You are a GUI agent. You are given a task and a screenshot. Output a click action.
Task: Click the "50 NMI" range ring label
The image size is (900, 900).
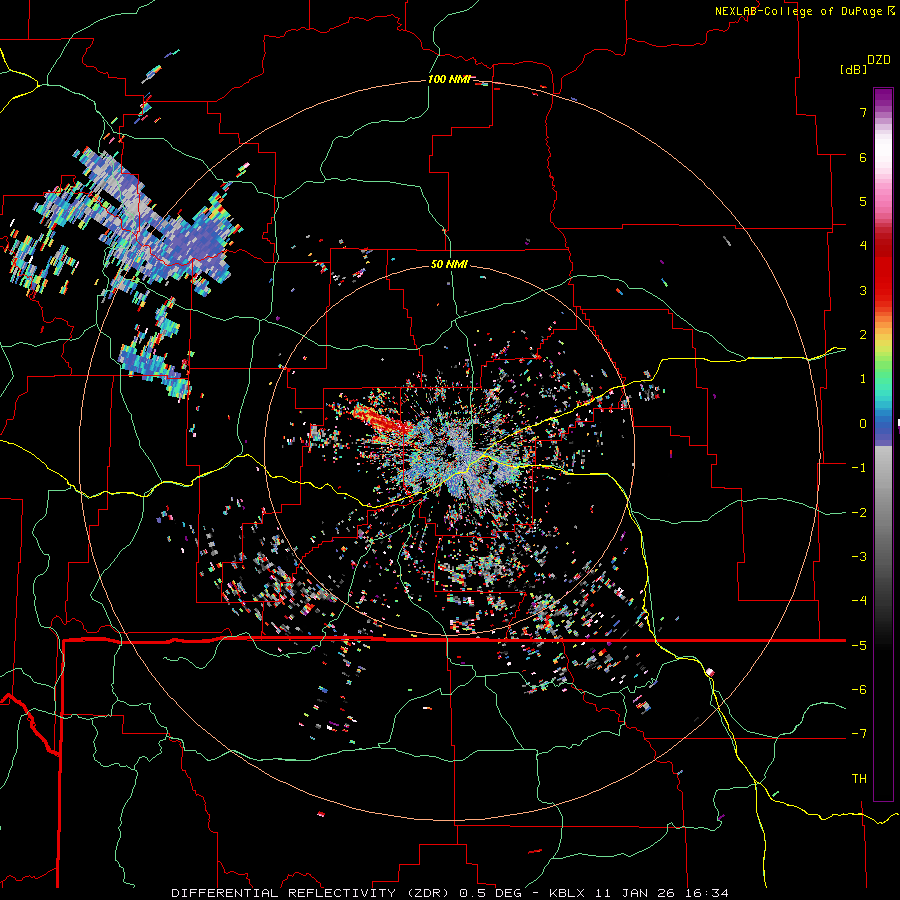(449, 265)
